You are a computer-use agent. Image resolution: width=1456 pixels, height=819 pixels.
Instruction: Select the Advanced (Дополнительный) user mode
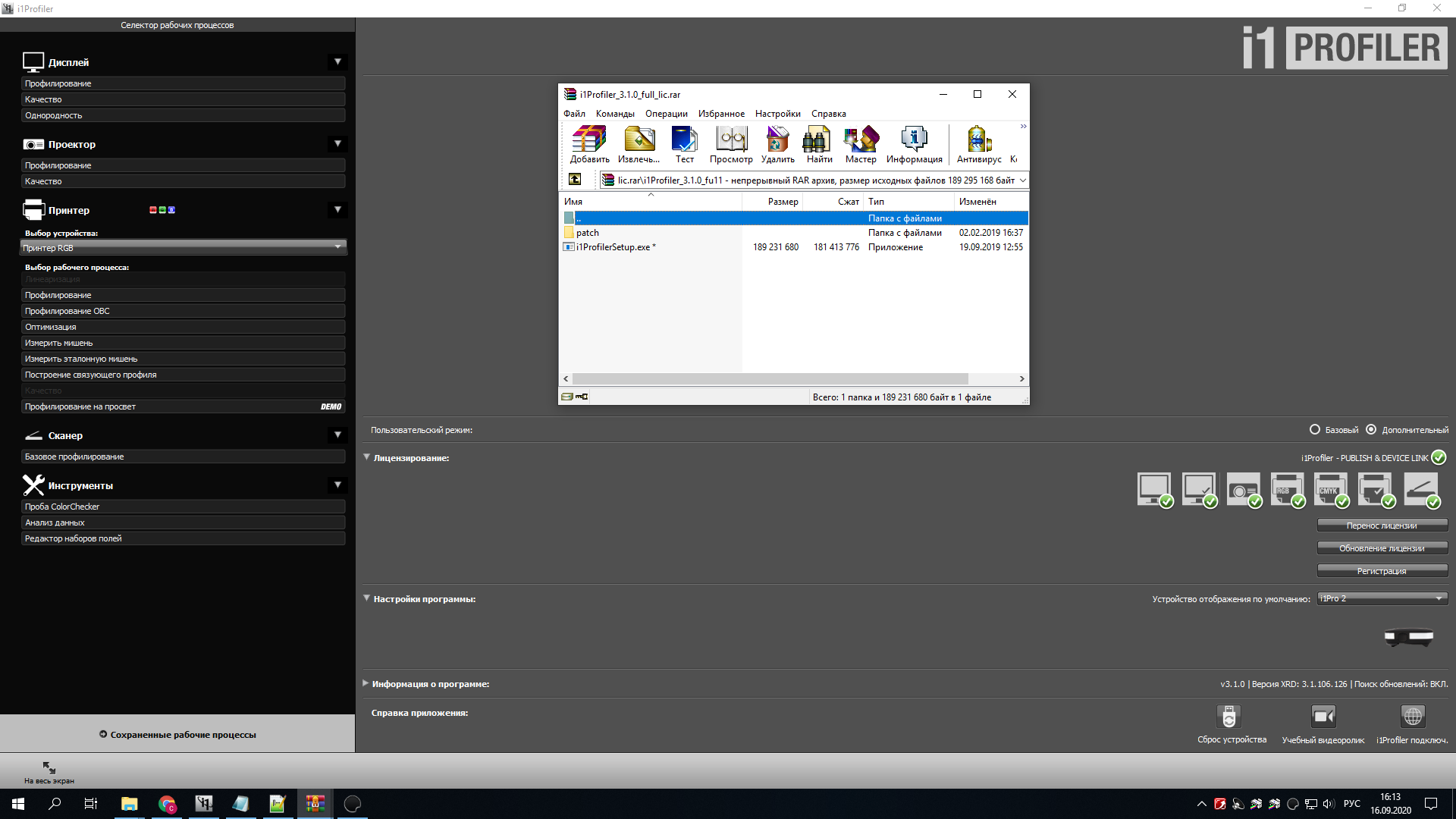click(1371, 430)
